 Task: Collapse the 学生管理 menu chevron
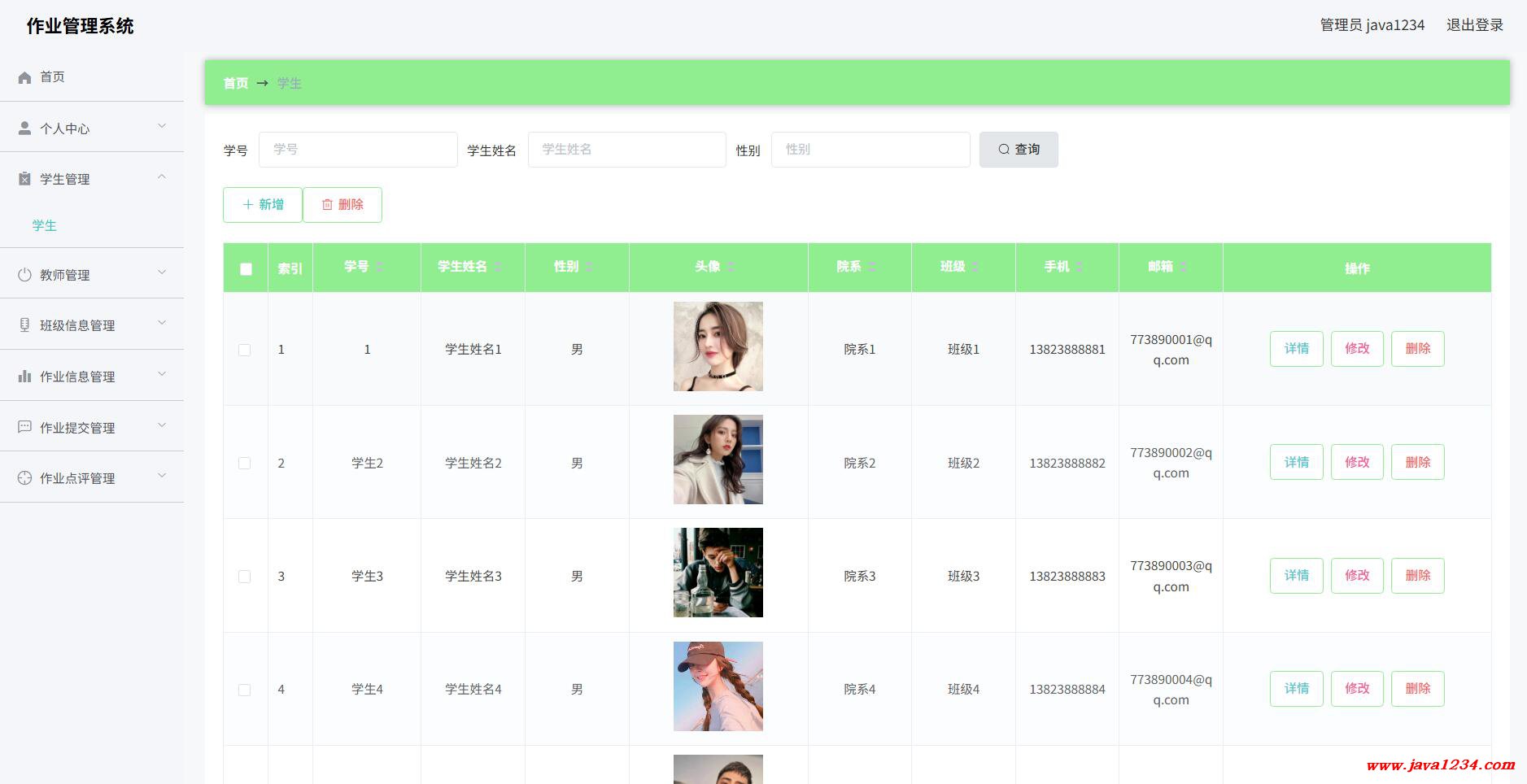click(x=162, y=176)
